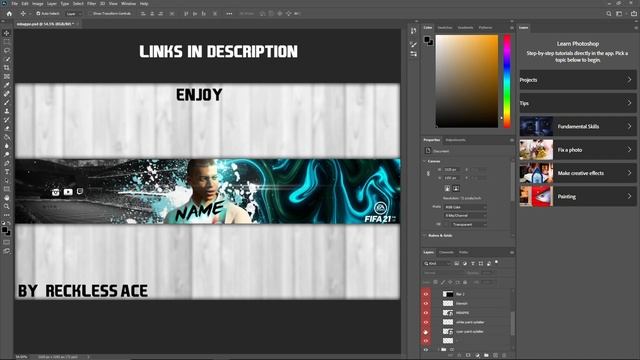Viewport: 640px width, 360px height.
Task: Open the RGB Color mode dropdown
Action: pos(465,207)
